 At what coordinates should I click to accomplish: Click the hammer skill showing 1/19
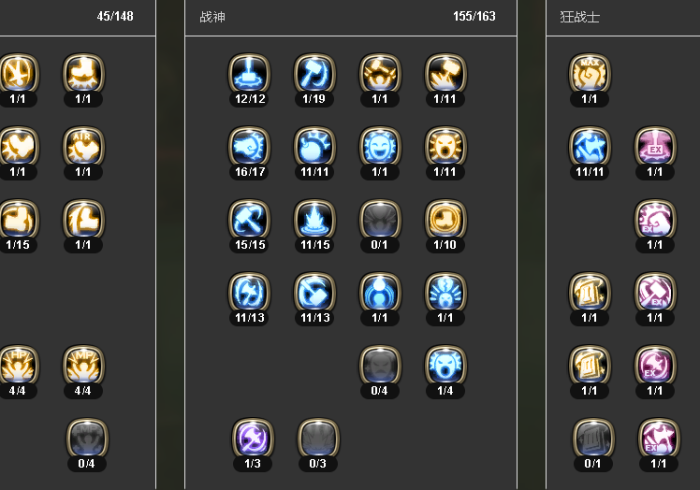tap(315, 74)
